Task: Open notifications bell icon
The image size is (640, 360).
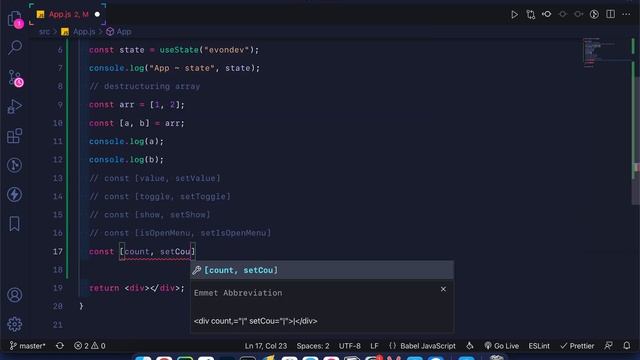Action: pyautogui.click(x=627, y=346)
